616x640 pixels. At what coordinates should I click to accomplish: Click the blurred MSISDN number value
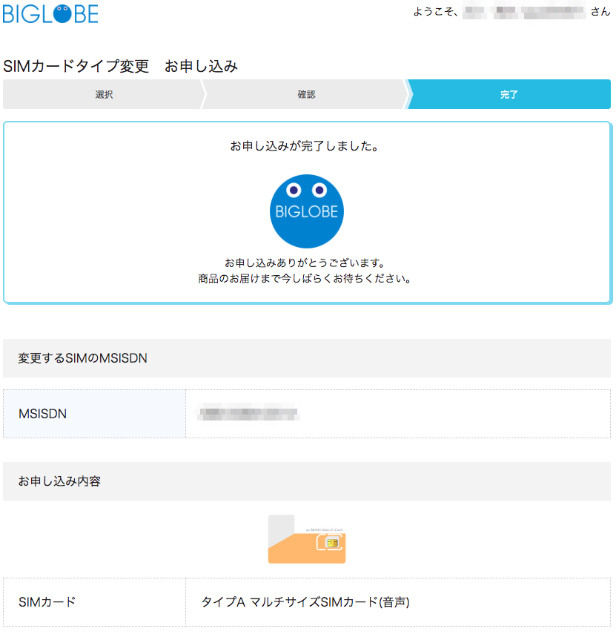tap(248, 413)
